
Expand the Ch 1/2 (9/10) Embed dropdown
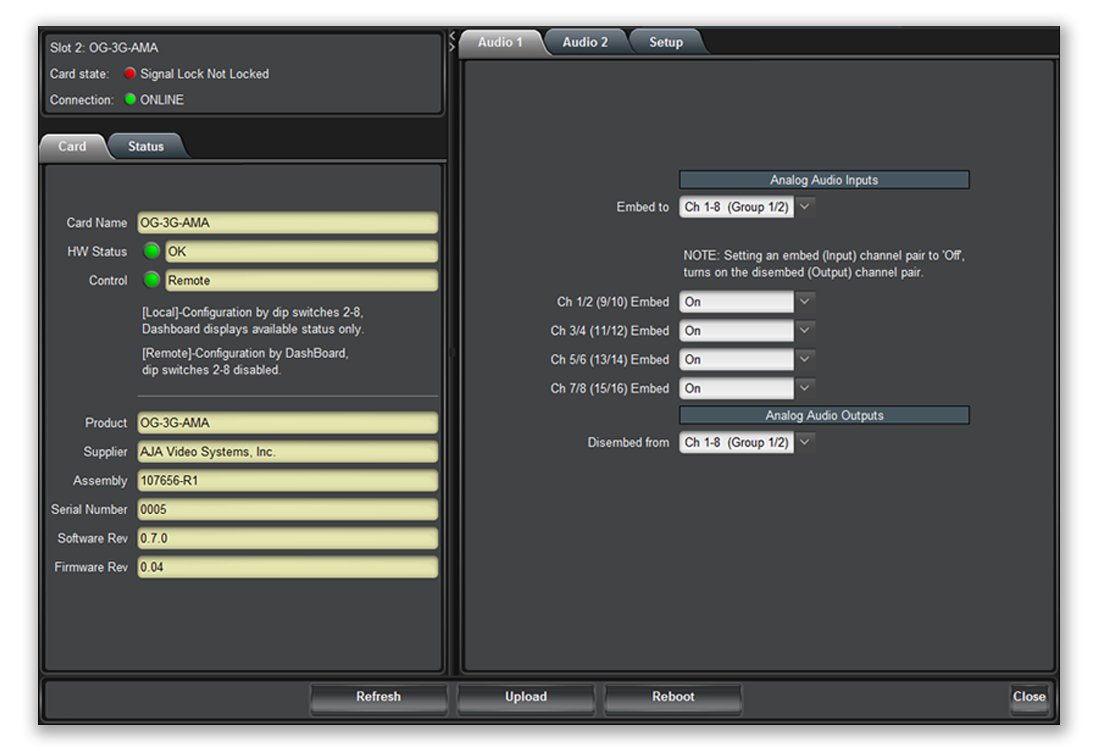pos(746,301)
